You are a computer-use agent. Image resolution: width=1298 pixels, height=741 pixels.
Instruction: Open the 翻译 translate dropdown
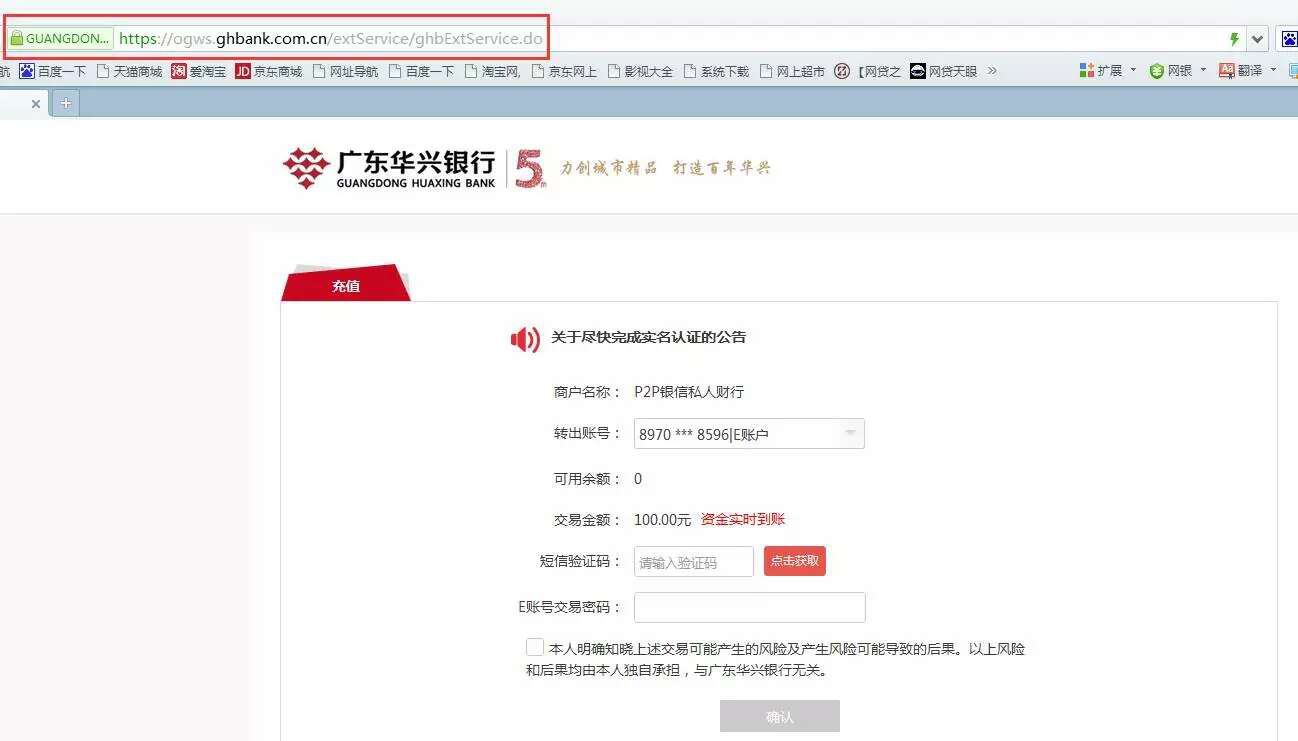coord(1247,71)
